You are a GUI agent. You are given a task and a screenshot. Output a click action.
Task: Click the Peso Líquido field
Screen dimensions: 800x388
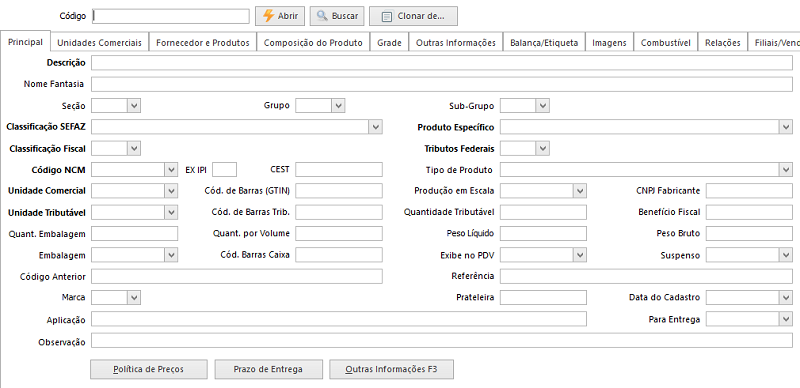pyautogui.click(x=543, y=233)
